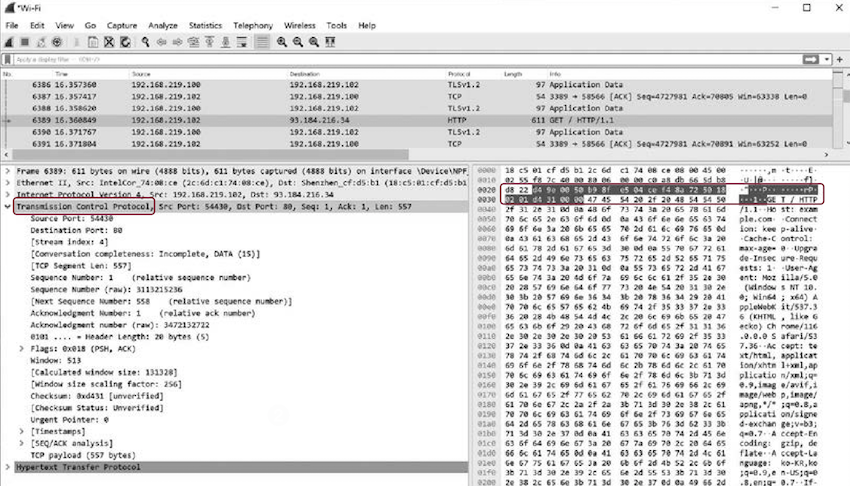Open Find Packet magnifier icon
This screenshot has height=486, width=850.
pos(145,42)
